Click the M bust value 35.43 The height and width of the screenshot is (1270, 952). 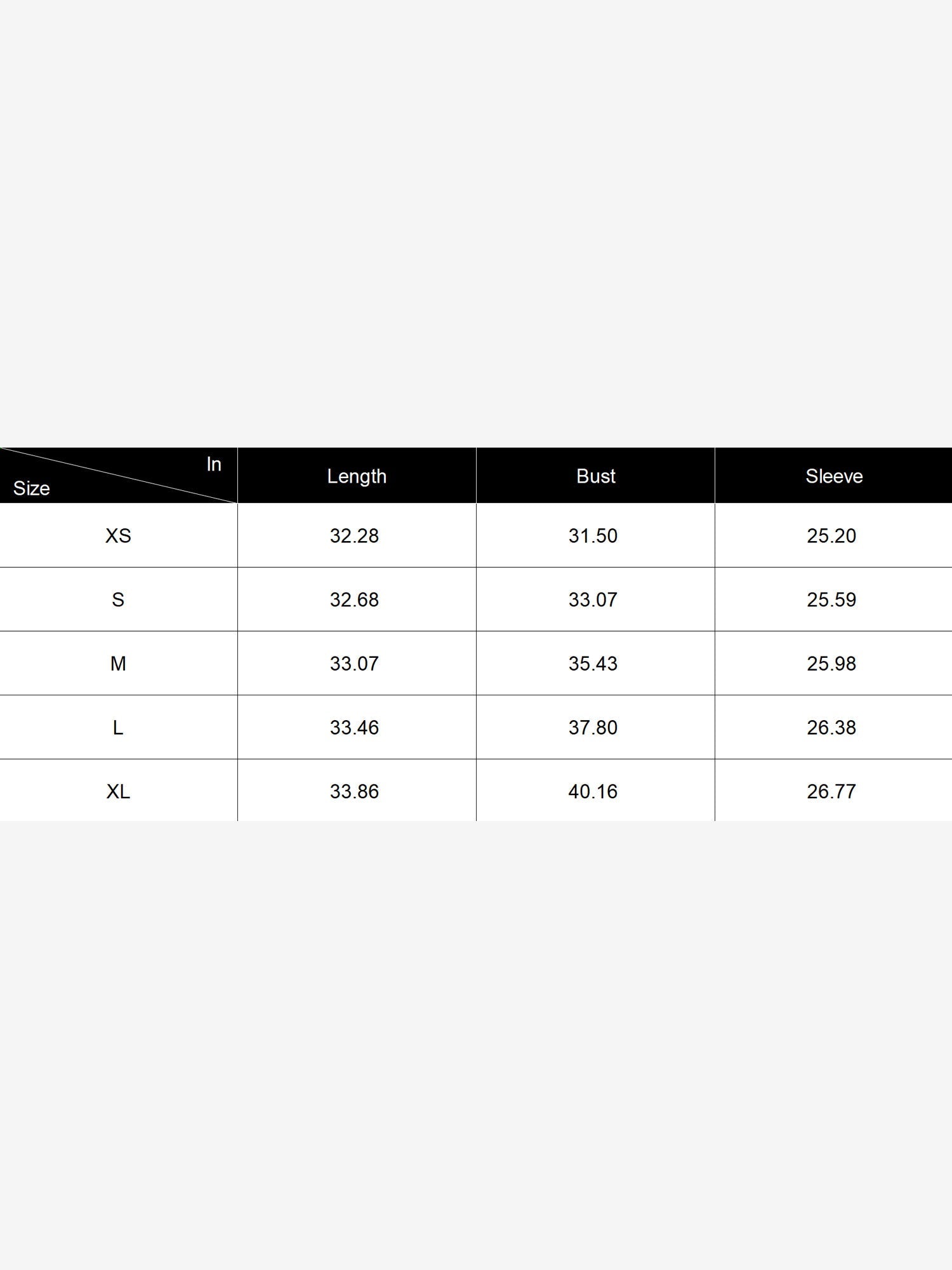point(593,664)
